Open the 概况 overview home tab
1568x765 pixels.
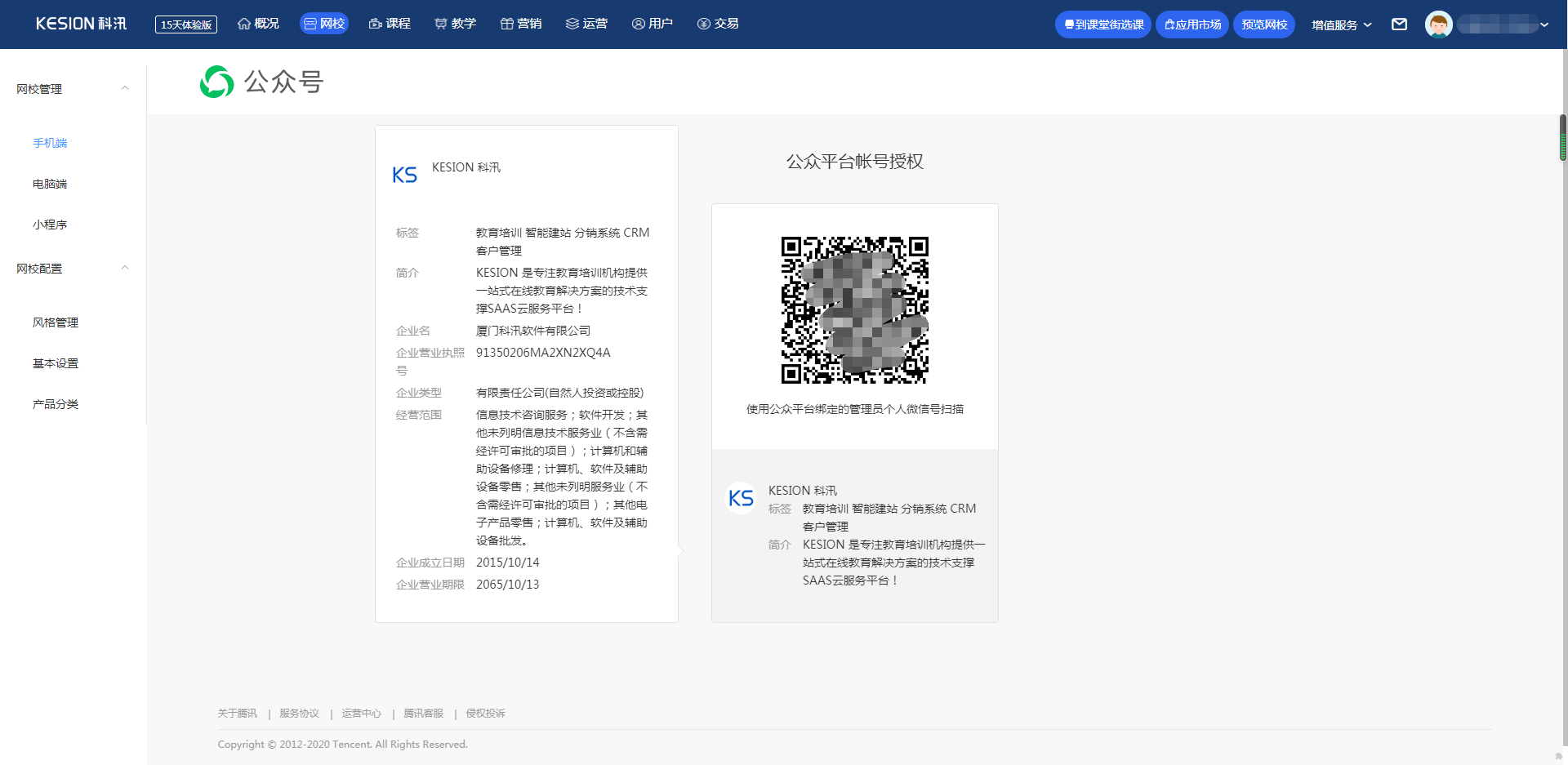click(x=258, y=24)
